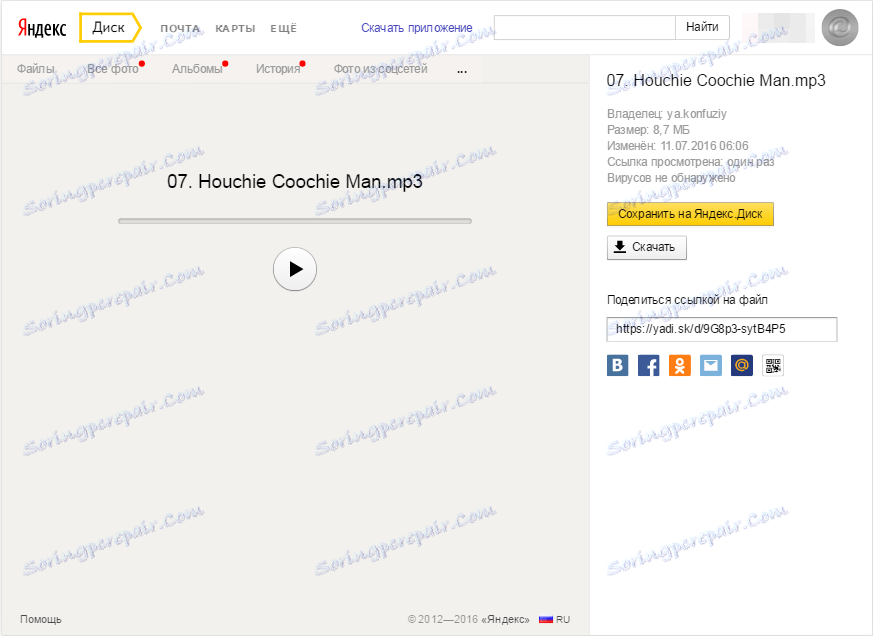Select the share link URL field
The width and height of the screenshot is (873, 636).
point(722,329)
